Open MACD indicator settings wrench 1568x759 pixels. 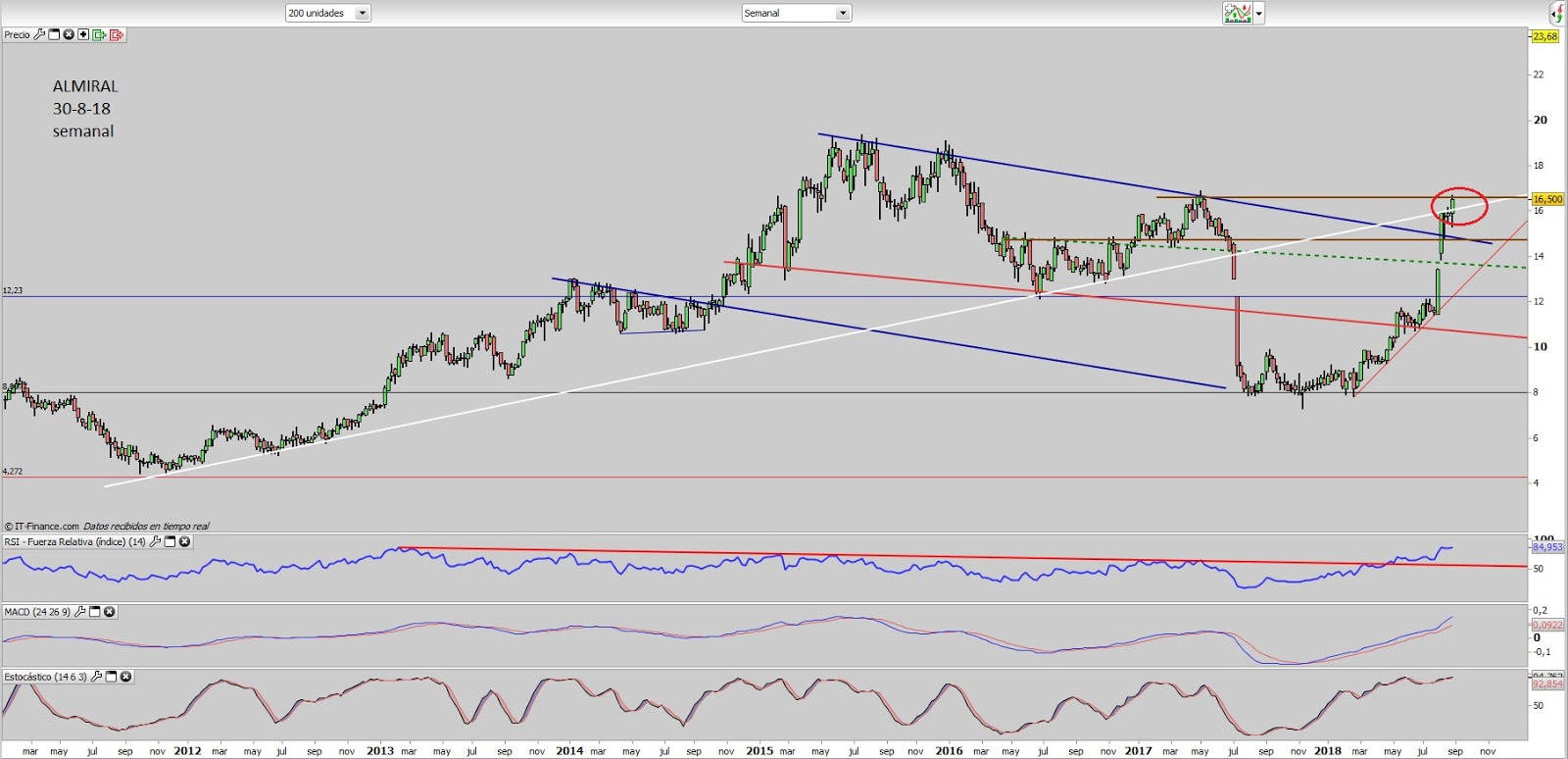point(80,612)
